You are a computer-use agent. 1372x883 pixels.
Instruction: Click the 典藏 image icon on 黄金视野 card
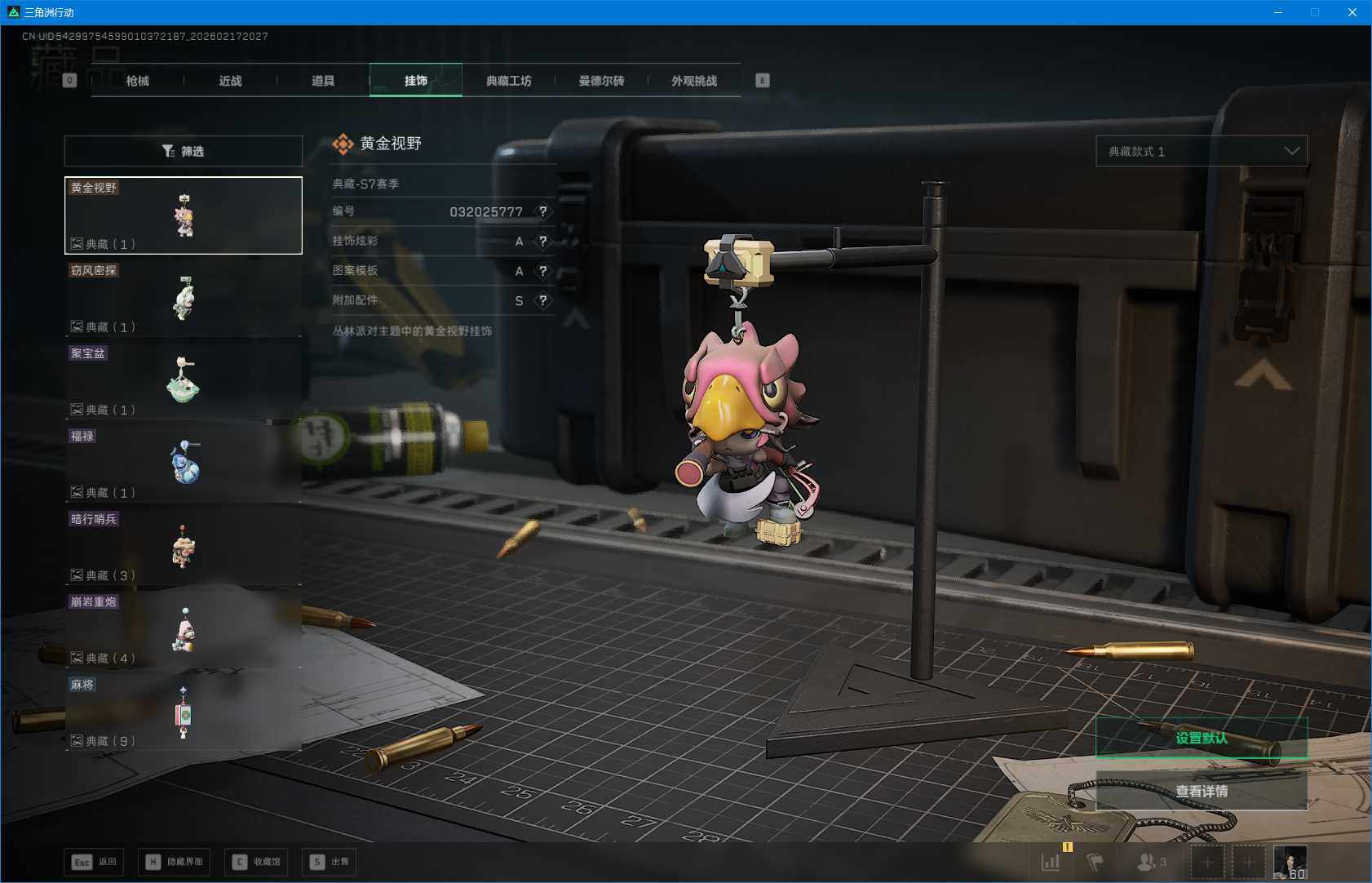tap(77, 243)
